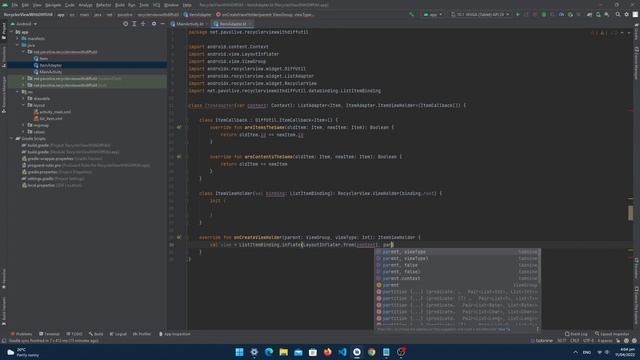640x360 pixels.
Task: Run the app with the green play button
Action: coord(518,14)
